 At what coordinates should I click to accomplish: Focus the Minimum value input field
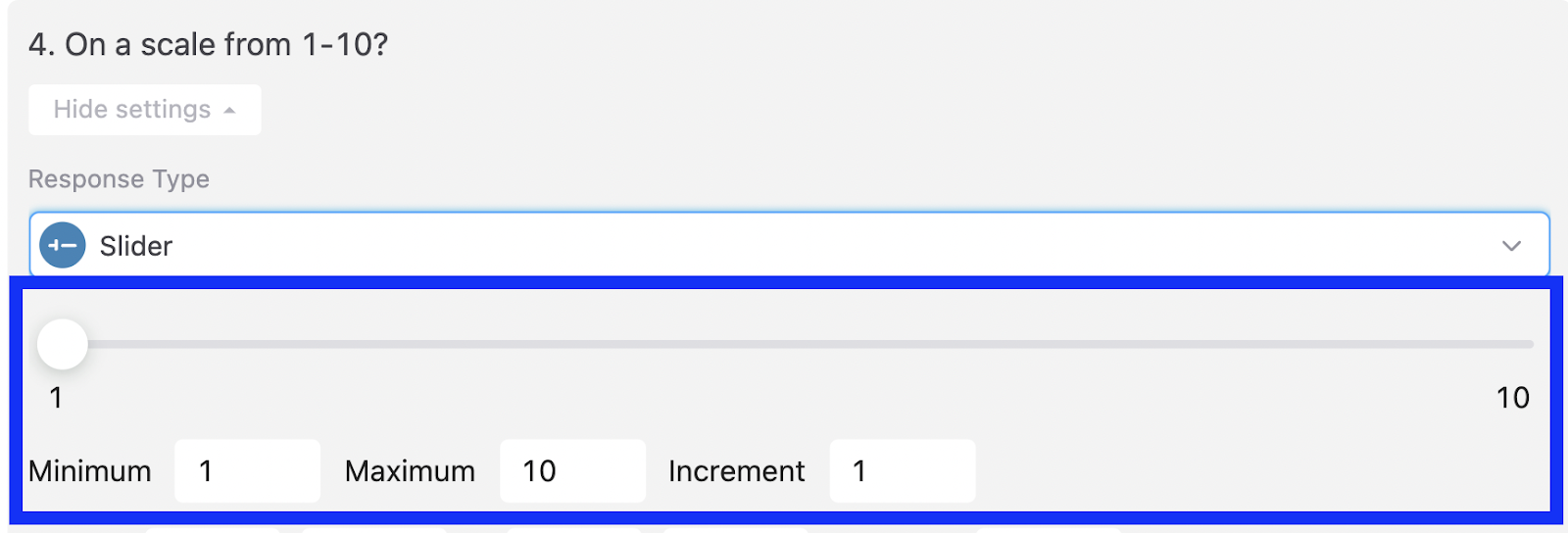(x=247, y=471)
